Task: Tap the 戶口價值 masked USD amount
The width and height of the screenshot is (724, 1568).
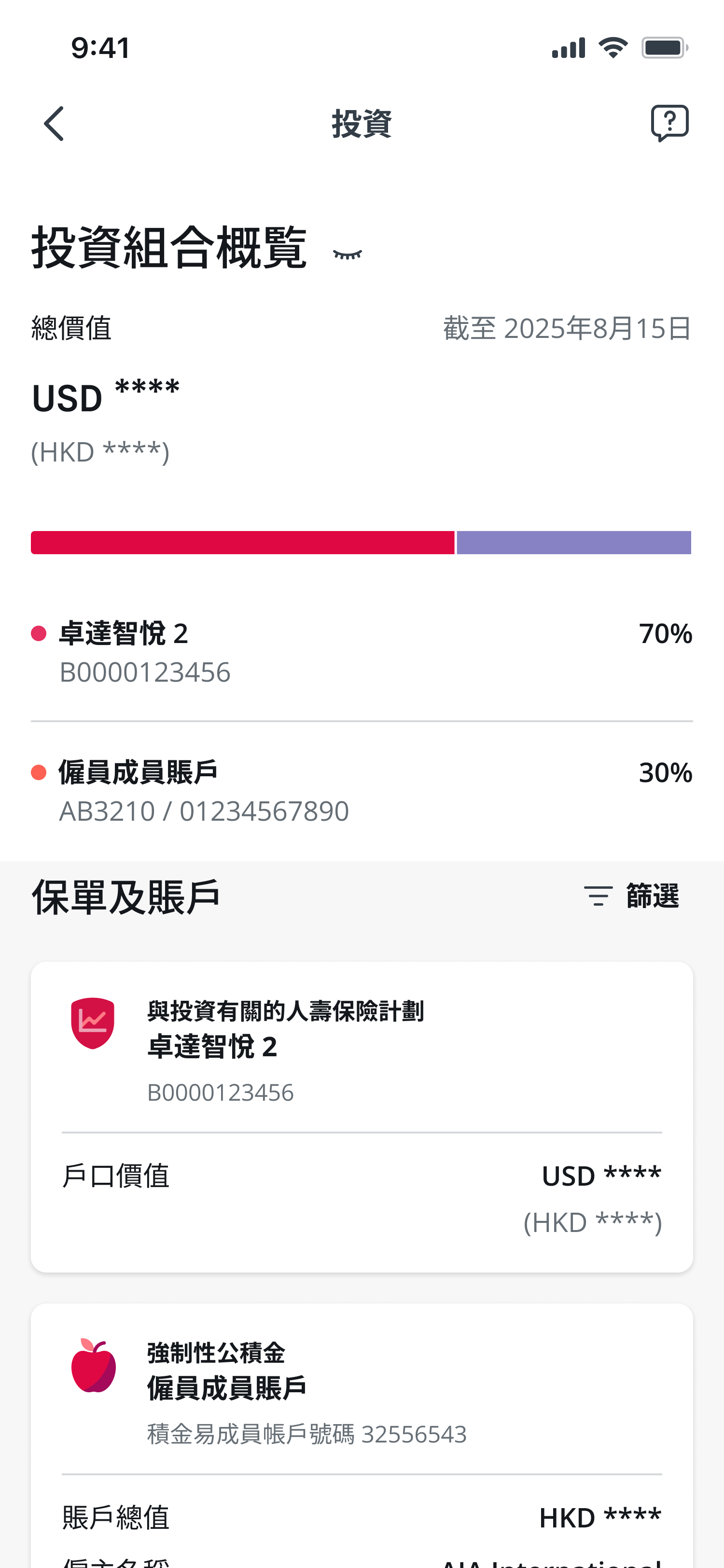Action: coord(601,1176)
